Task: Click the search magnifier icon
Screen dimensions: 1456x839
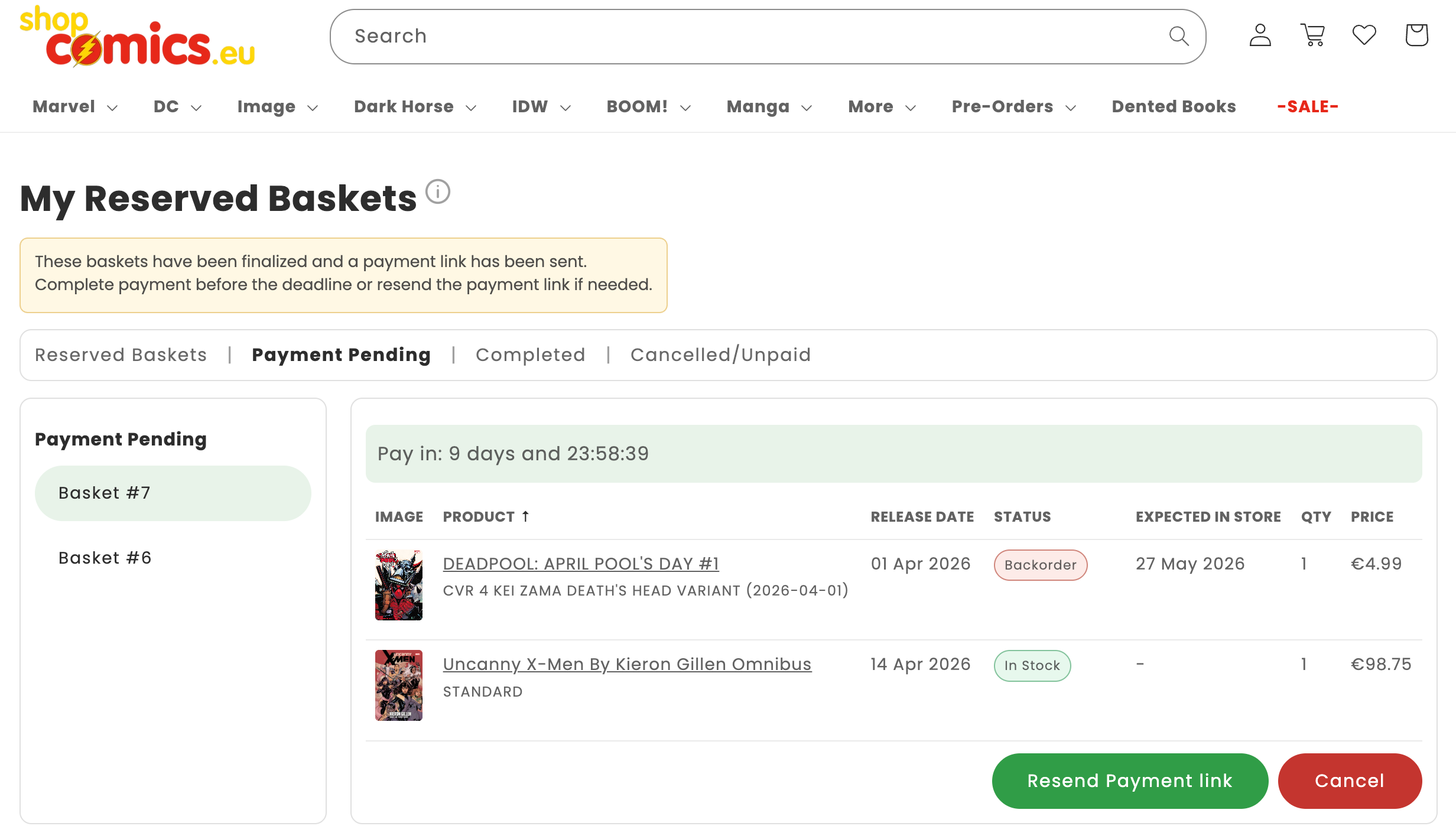Action: (x=1179, y=36)
